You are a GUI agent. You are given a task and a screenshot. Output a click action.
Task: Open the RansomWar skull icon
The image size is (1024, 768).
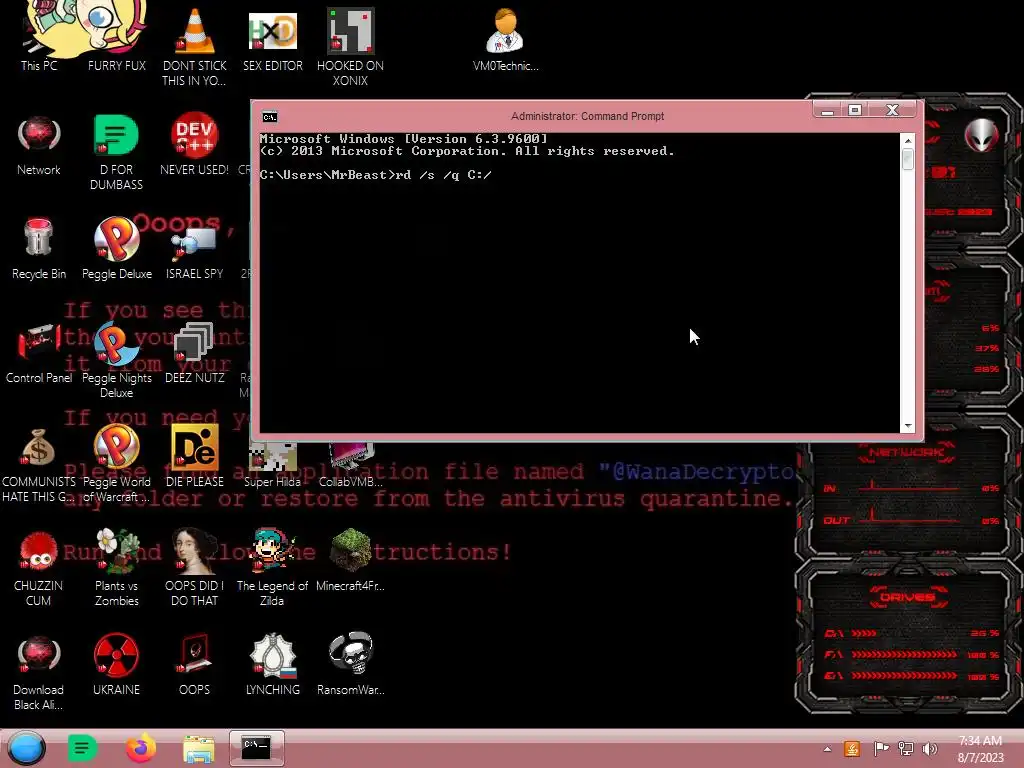coord(350,664)
